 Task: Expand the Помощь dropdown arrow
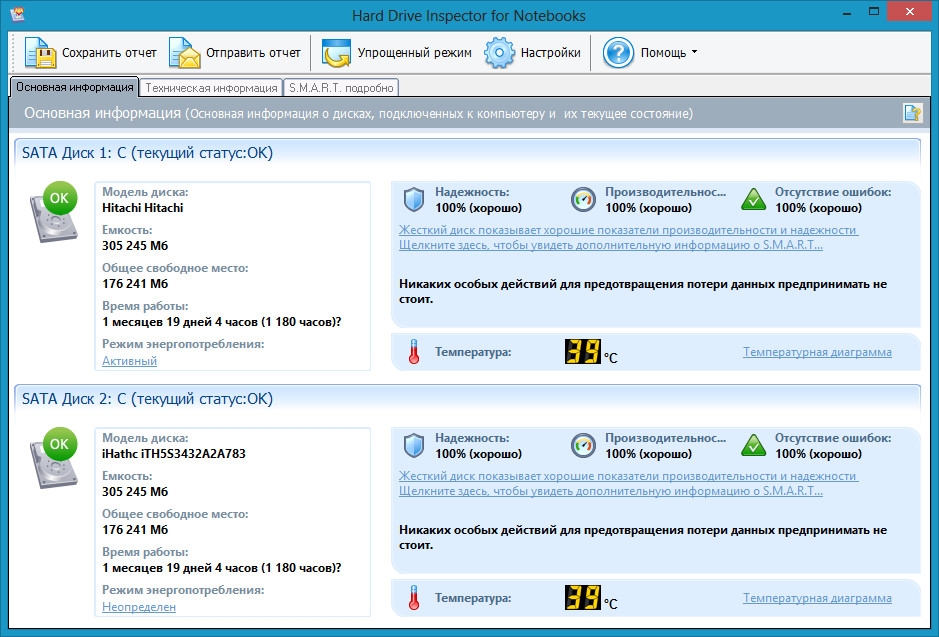pos(694,53)
